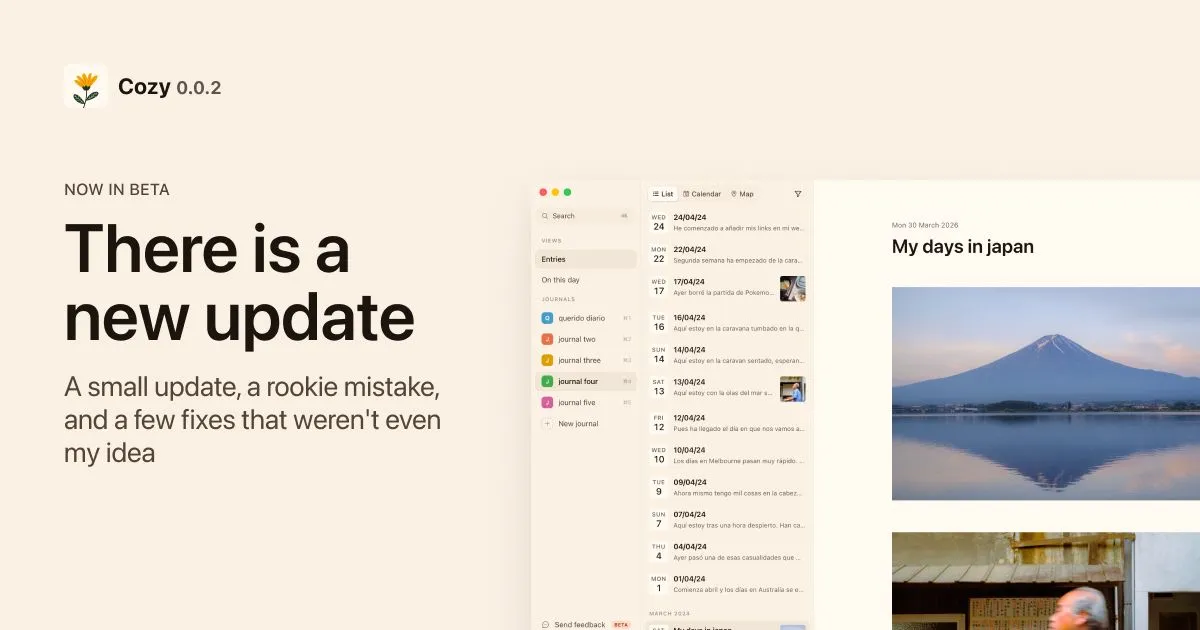The width and height of the screenshot is (1200, 630).
Task: Click the There is a new update headline
Action: click(x=240, y=283)
